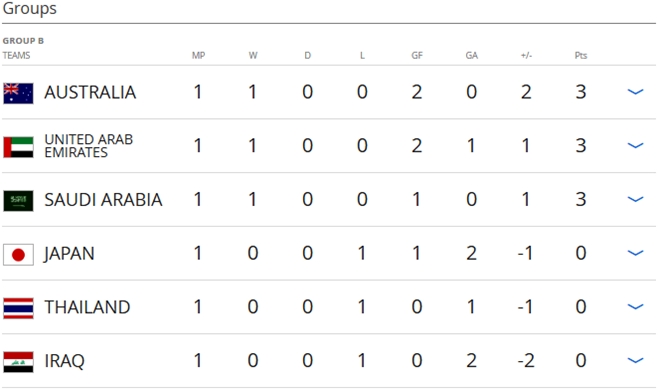Click the Thailand flag icon
The height and width of the screenshot is (389, 660).
click(18, 308)
